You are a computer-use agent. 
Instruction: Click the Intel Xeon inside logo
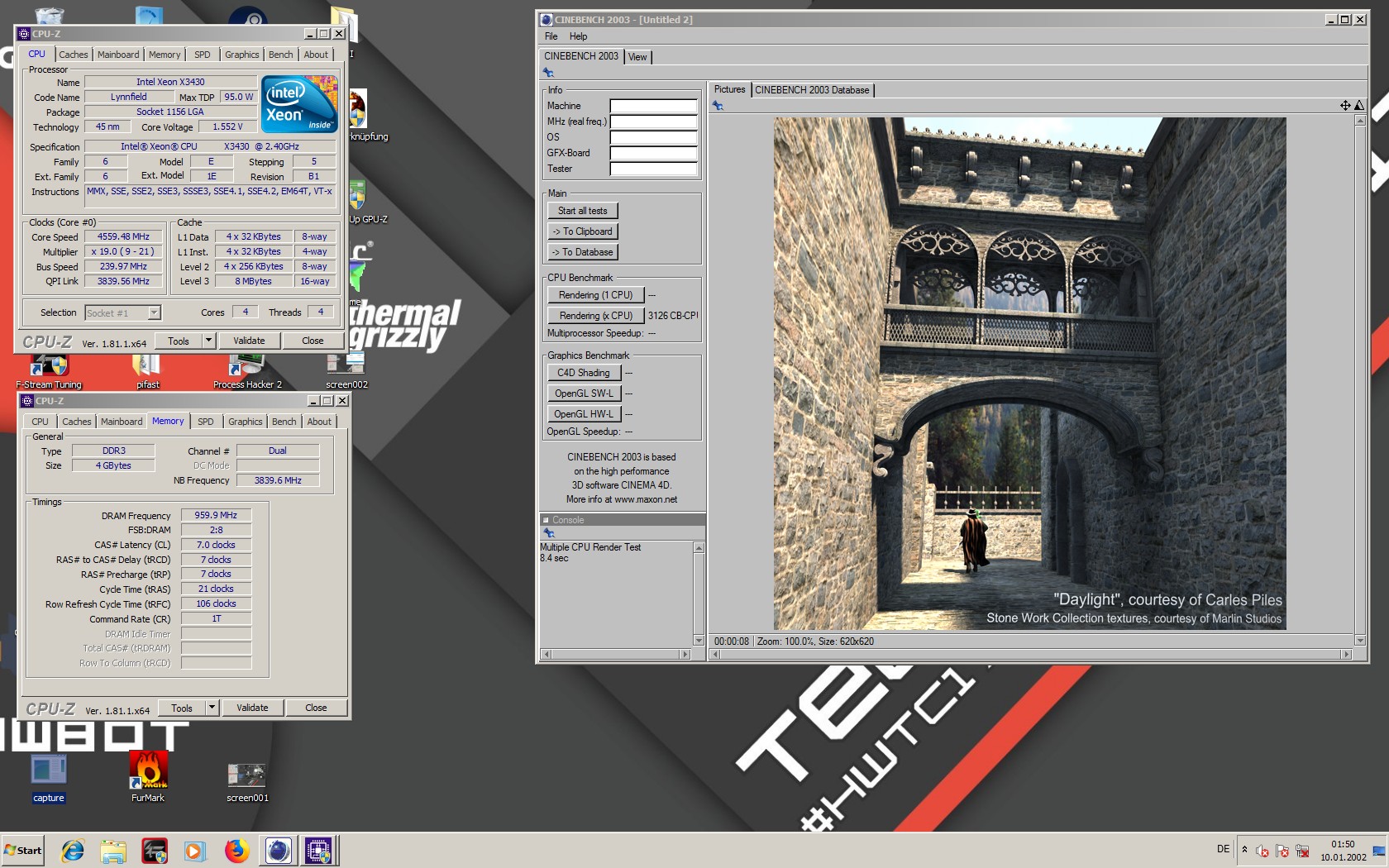299,104
